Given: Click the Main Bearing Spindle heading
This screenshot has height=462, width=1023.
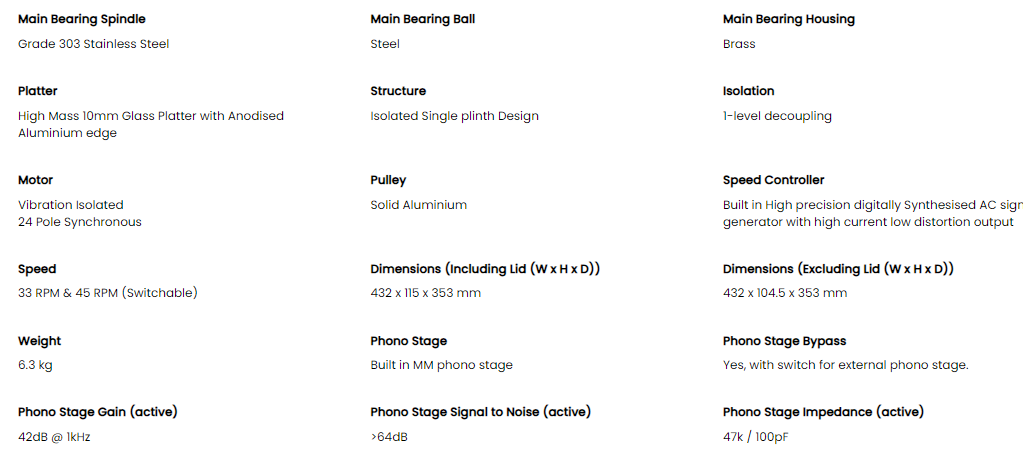Looking at the screenshot, I should click(82, 20).
